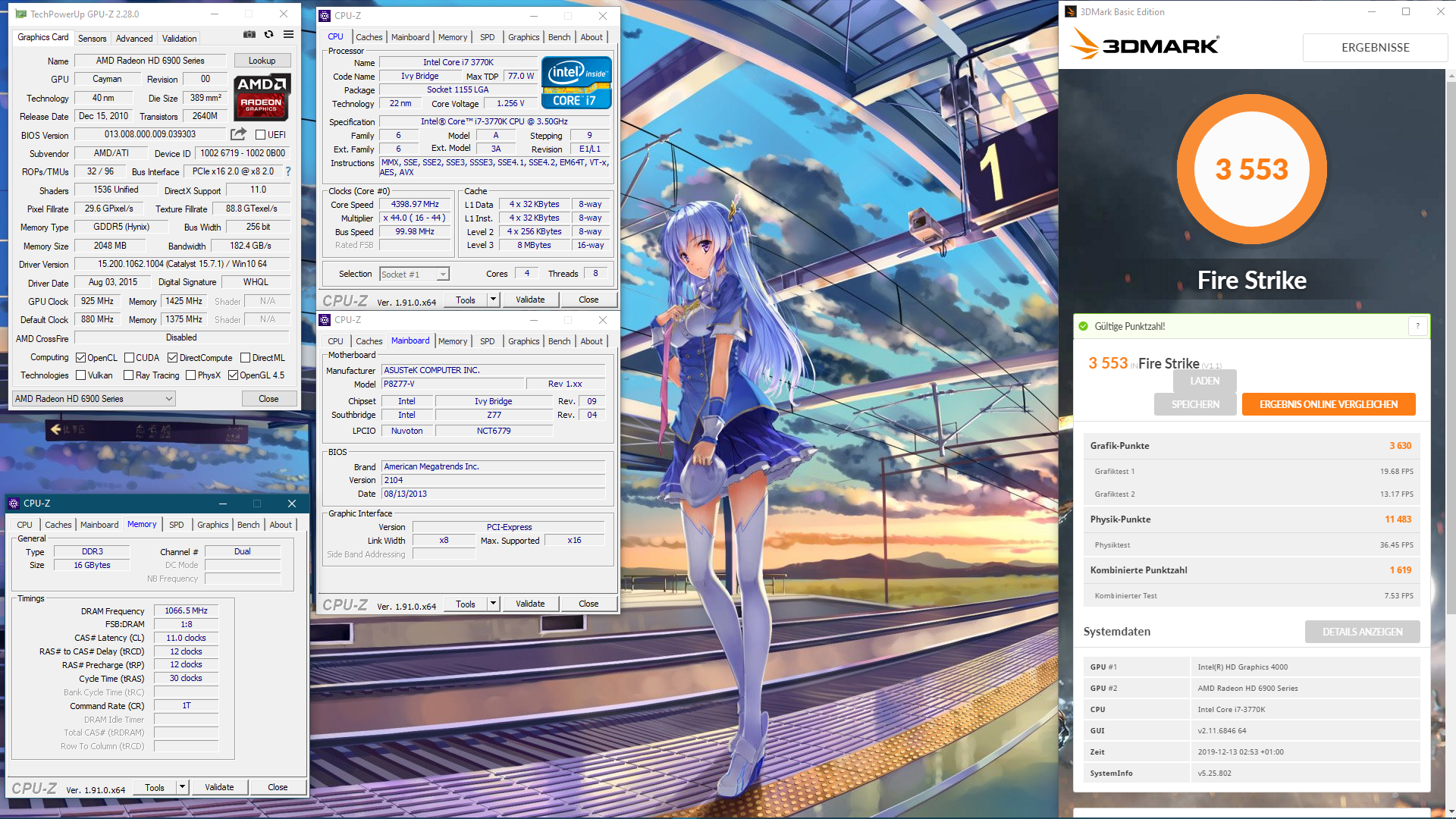The width and height of the screenshot is (1456, 819).
Task: Click the question mark help icon in 3DMark
Action: point(1417,326)
